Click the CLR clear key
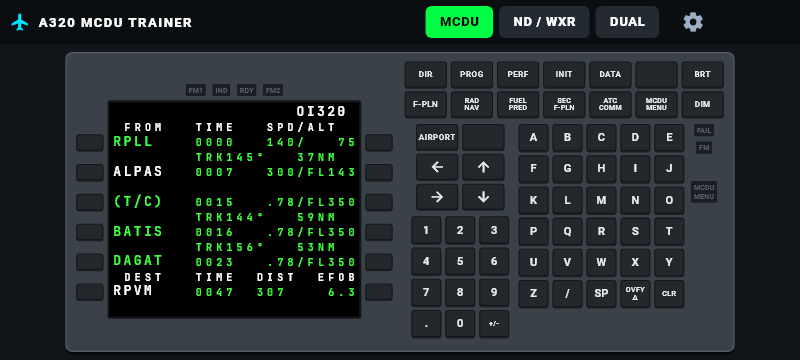This screenshot has height=360, width=800. 669,294
